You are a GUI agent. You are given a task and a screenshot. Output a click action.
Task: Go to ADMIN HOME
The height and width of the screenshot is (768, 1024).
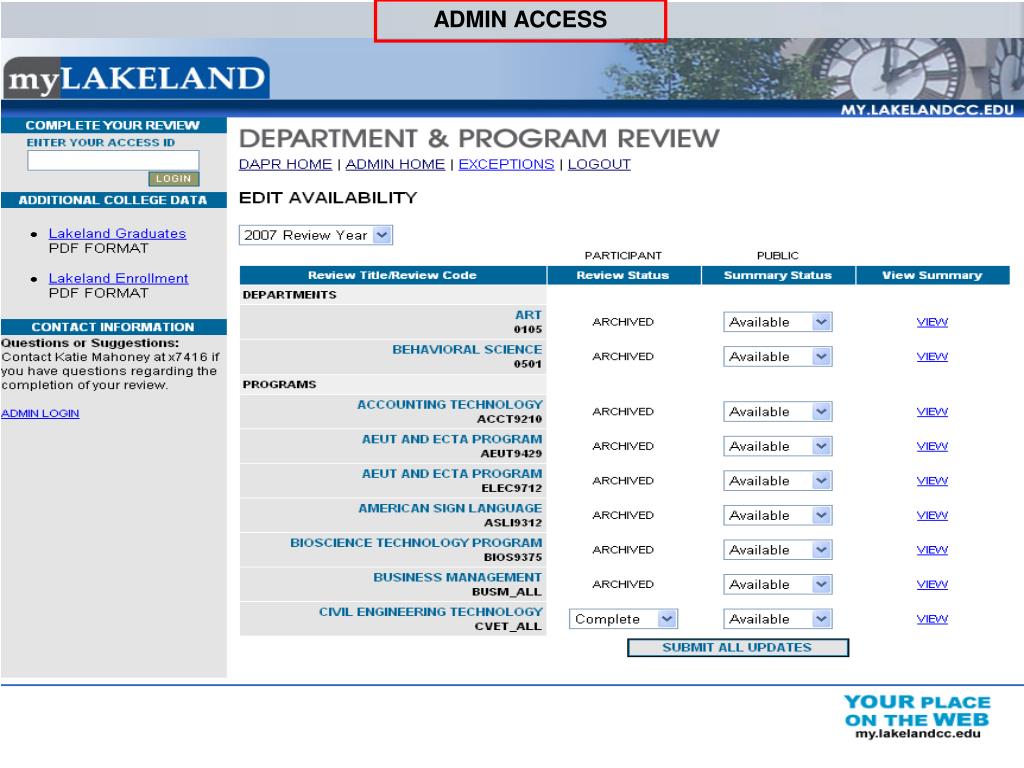(395, 164)
